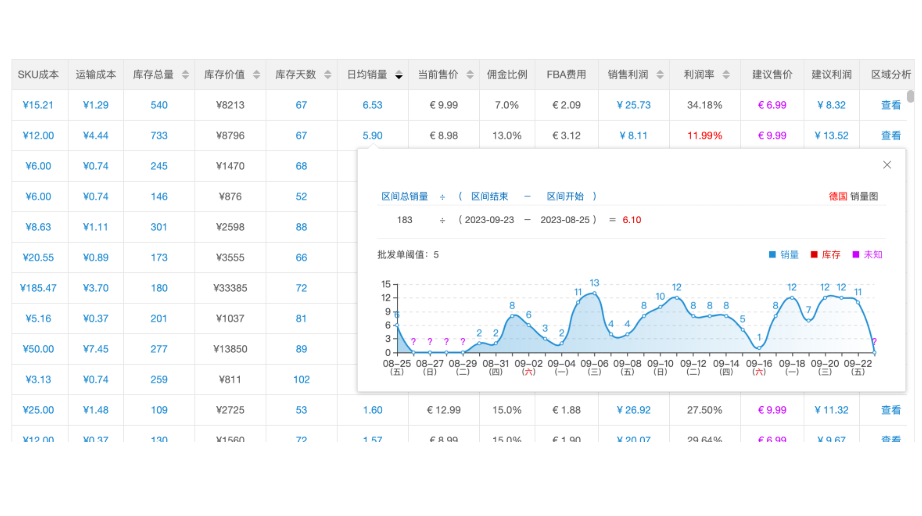The image size is (922, 516).
Task: Toggle sort order on 日均销量
Action: (x=399, y=75)
